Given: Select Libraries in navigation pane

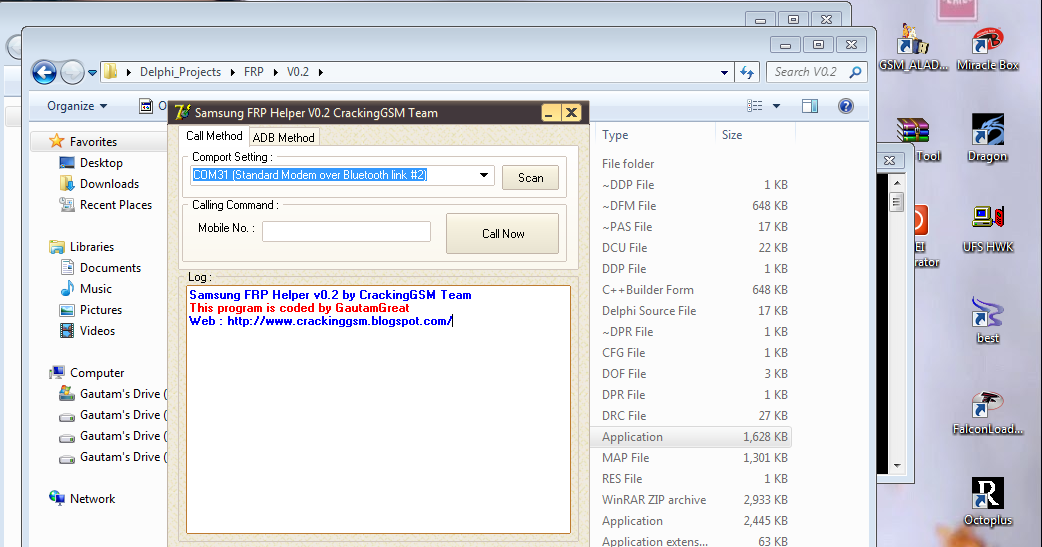Looking at the screenshot, I should tap(92, 247).
